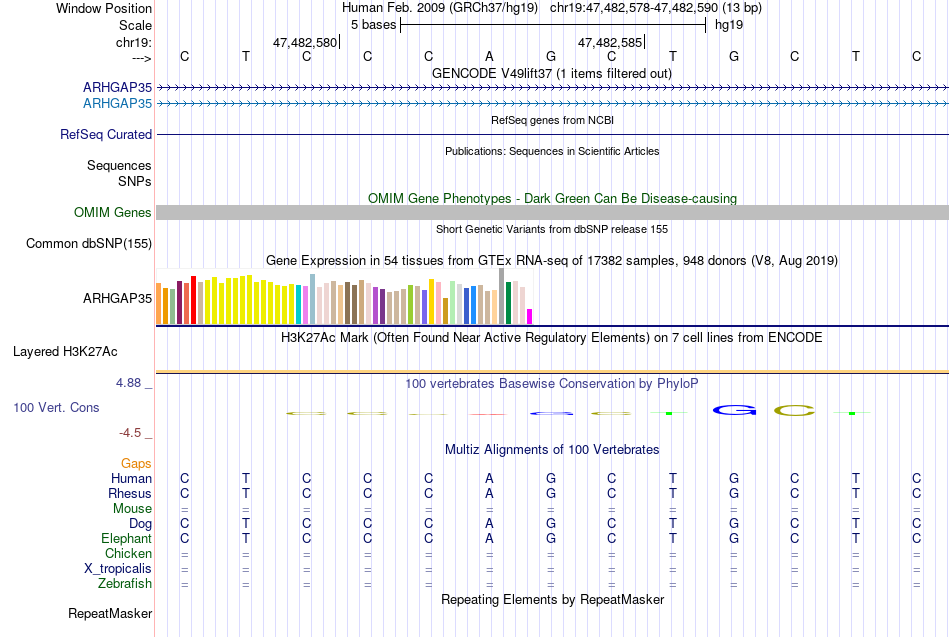Open the Layered H3K27Ac track label
The height and width of the screenshot is (637, 950).
pyautogui.click(x=65, y=352)
